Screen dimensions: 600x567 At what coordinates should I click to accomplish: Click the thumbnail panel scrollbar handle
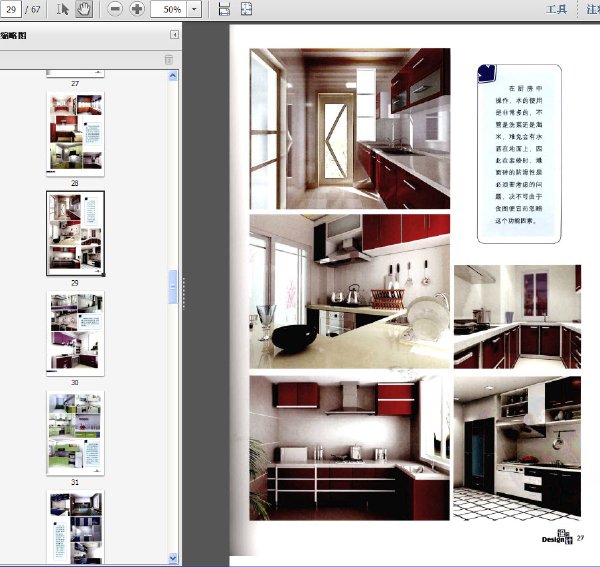[x=173, y=287]
